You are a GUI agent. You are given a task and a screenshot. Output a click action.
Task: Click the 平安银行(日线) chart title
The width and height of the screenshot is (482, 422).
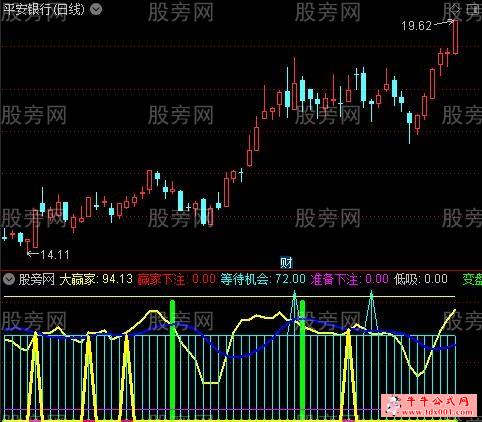pyautogui.click(x=44, y=9)
